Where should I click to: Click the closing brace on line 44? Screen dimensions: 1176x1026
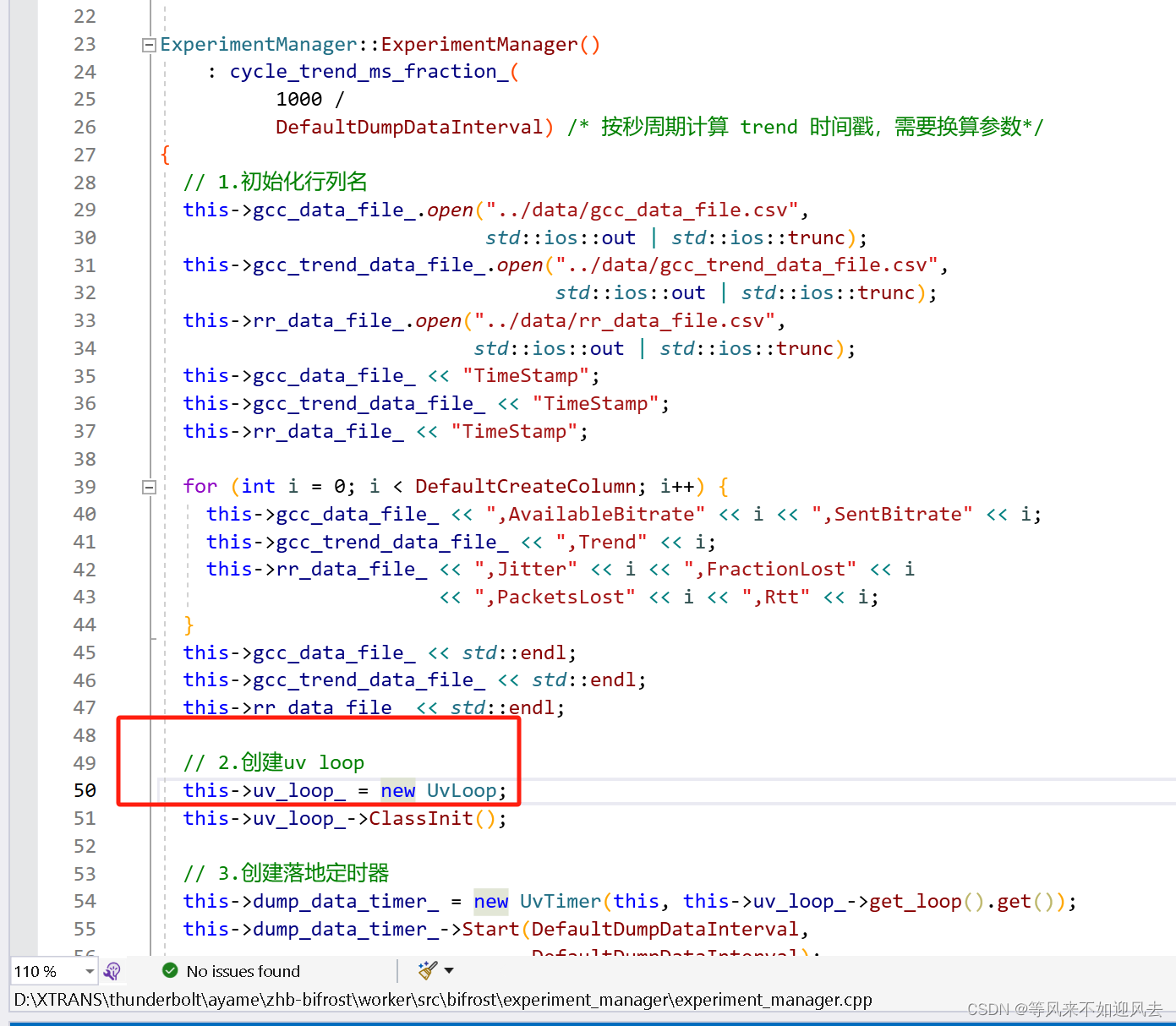pyautogui.click(x=189, y=625)
